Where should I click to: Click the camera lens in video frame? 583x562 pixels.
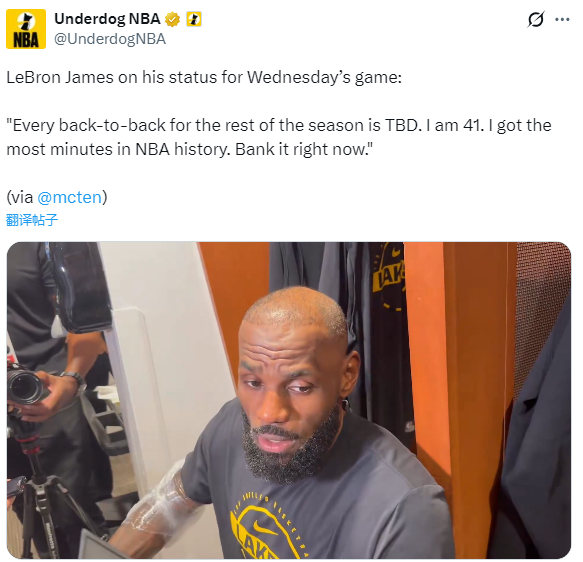click(25, 387)
